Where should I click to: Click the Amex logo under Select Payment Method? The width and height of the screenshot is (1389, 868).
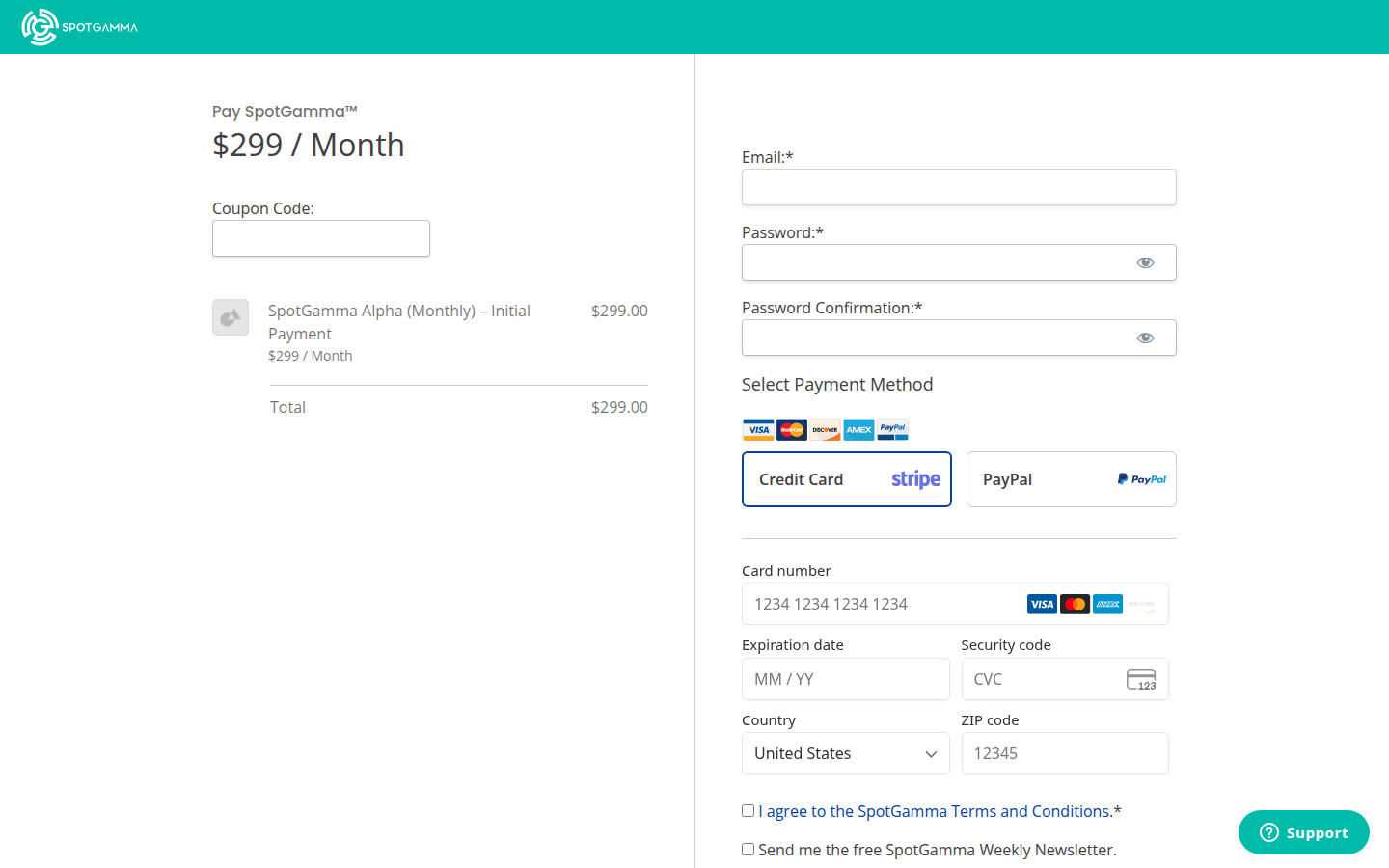[858, 430]
